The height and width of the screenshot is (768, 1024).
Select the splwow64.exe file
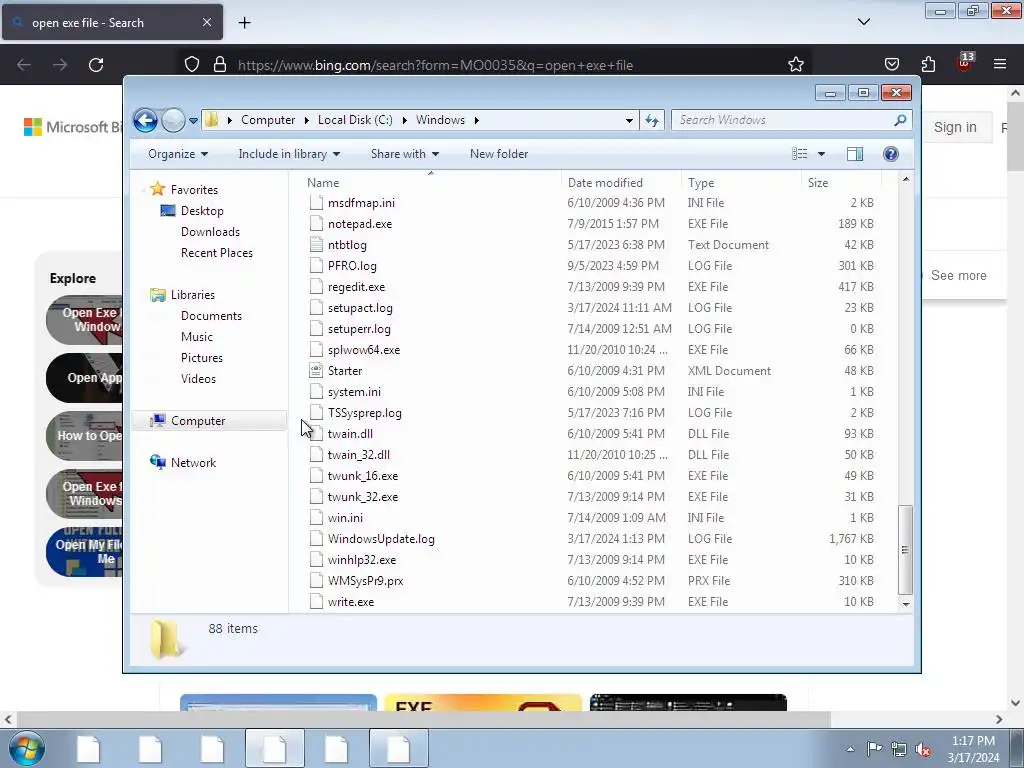[x=364, y=350]
